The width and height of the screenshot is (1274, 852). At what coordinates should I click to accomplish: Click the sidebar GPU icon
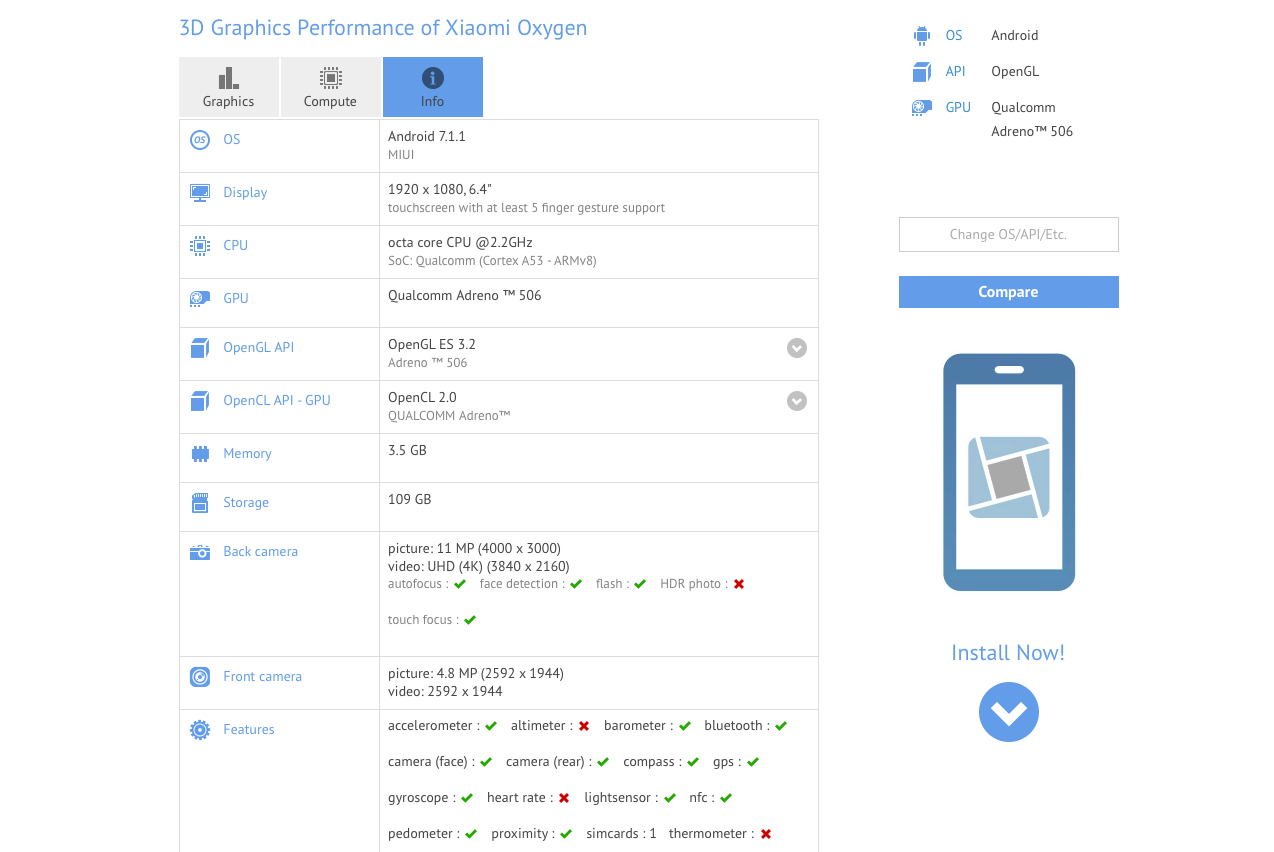921,107
